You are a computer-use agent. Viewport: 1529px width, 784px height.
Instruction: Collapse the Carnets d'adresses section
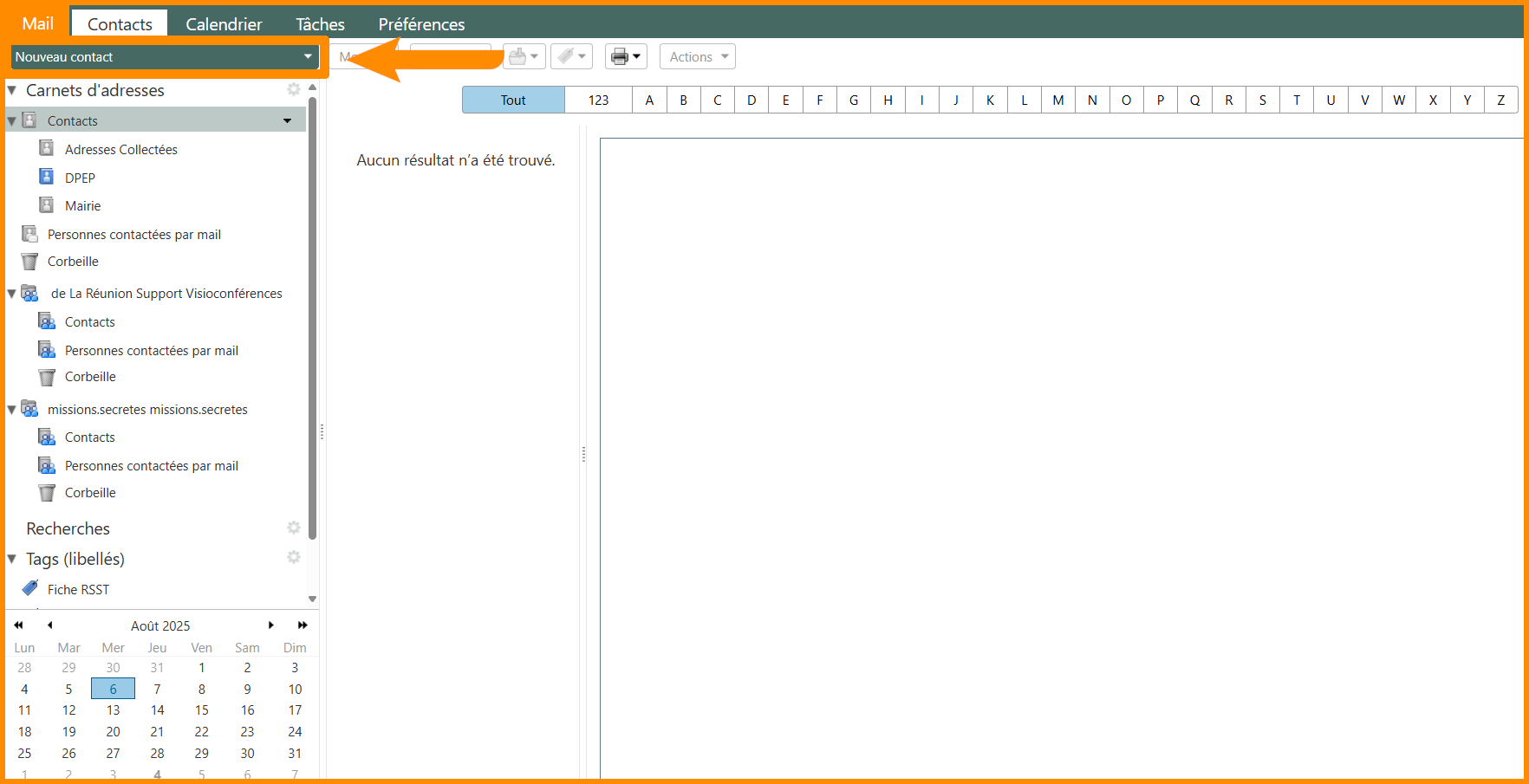12,90
